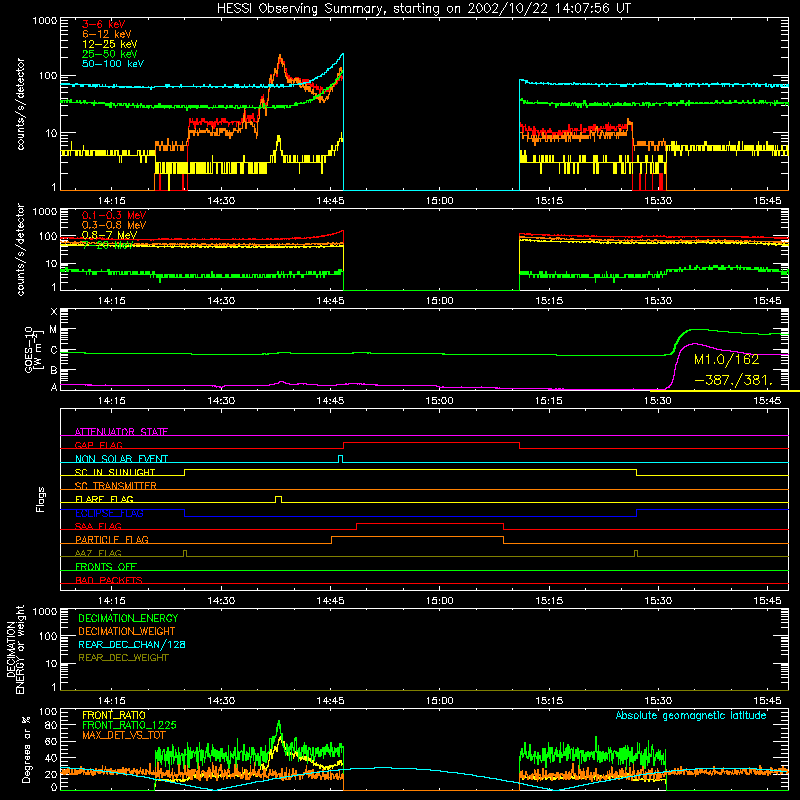This screenshot has width=800, height=800.
Task: Select the PARTICLE_FLAG label
Action: (x=112, y=539)
